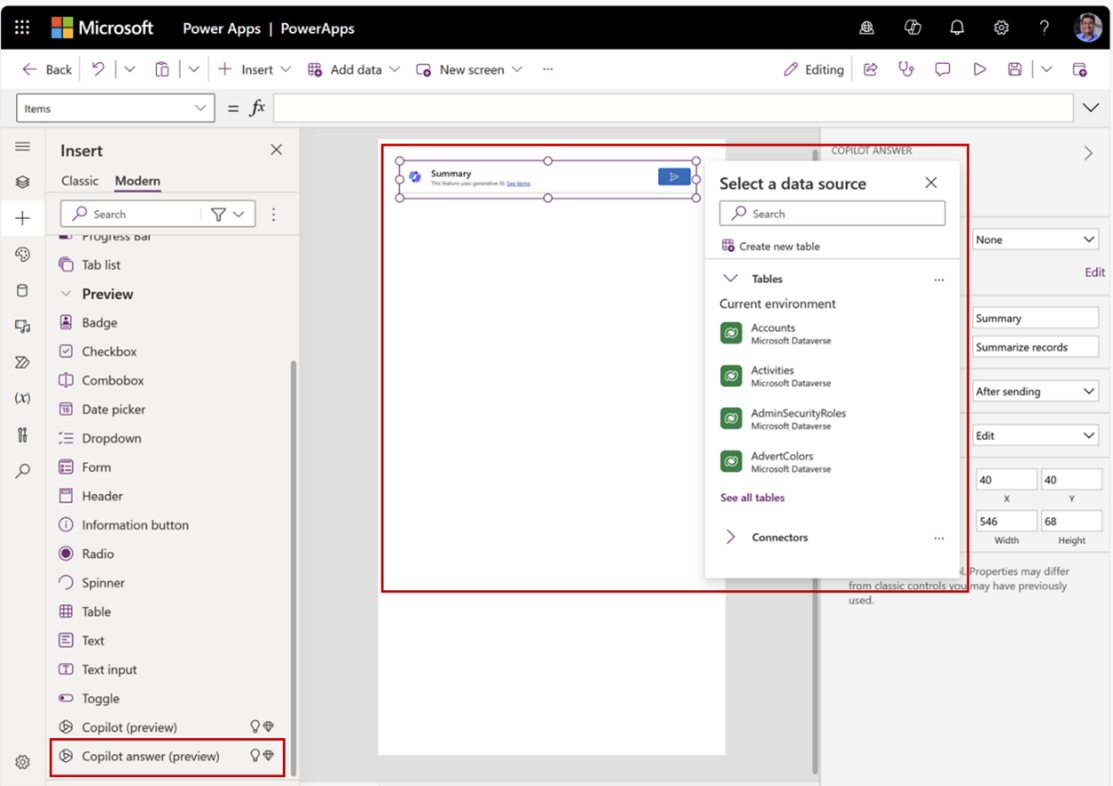Screen dimensions: 1113x786
Task: Switch to the Classic tab
Action: (x=80, y=181)
